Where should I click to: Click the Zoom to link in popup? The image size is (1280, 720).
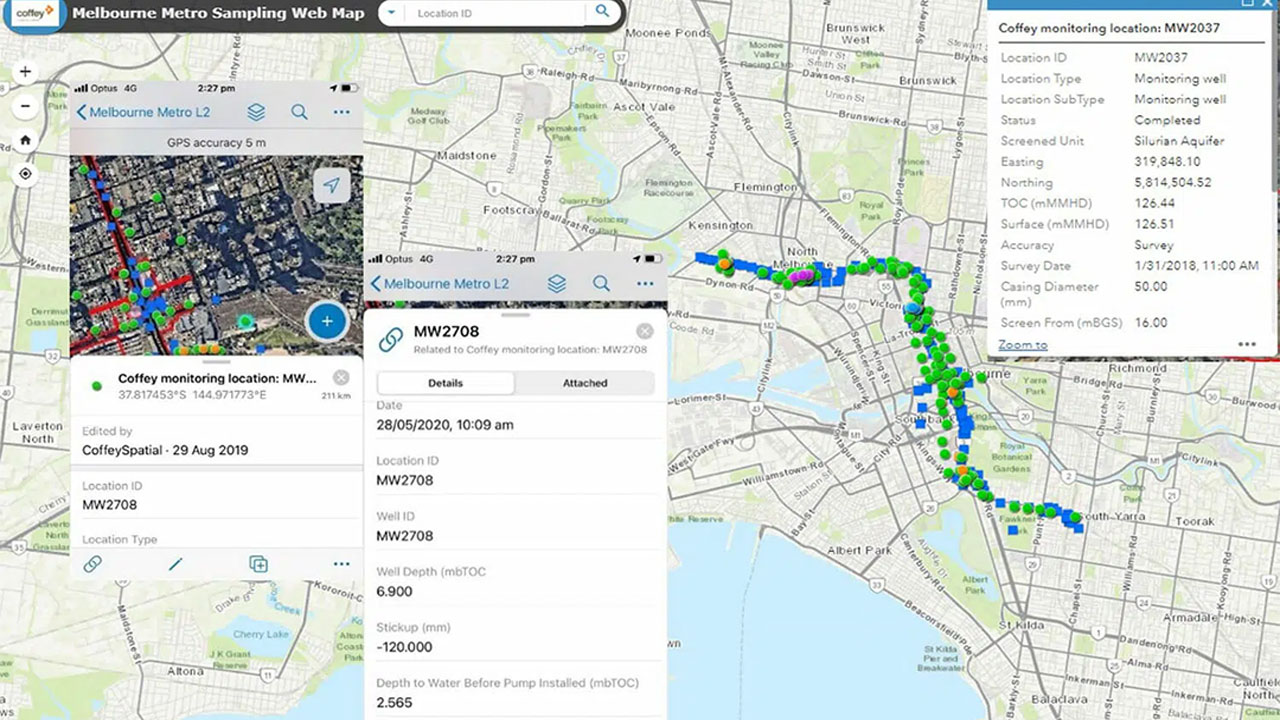pos(1023,344)
